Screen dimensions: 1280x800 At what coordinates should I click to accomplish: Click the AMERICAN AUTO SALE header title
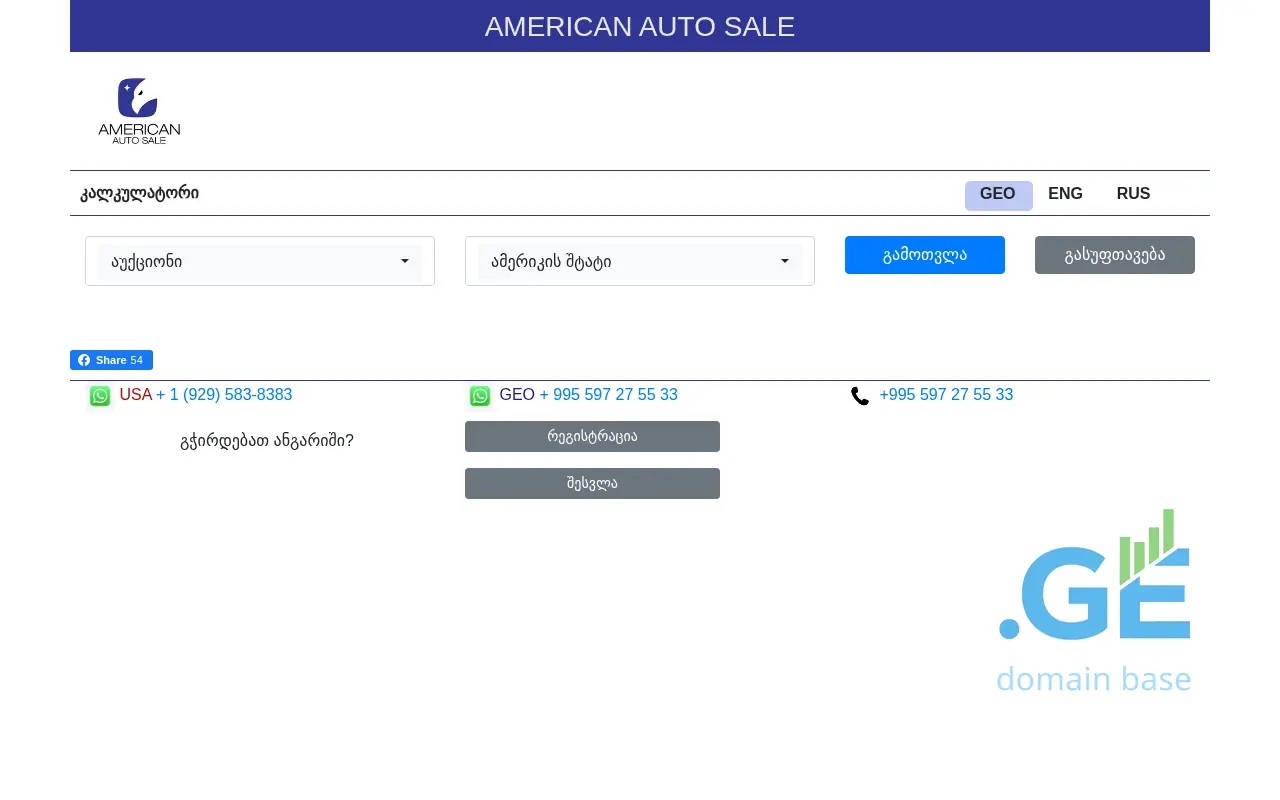[640, 27]
